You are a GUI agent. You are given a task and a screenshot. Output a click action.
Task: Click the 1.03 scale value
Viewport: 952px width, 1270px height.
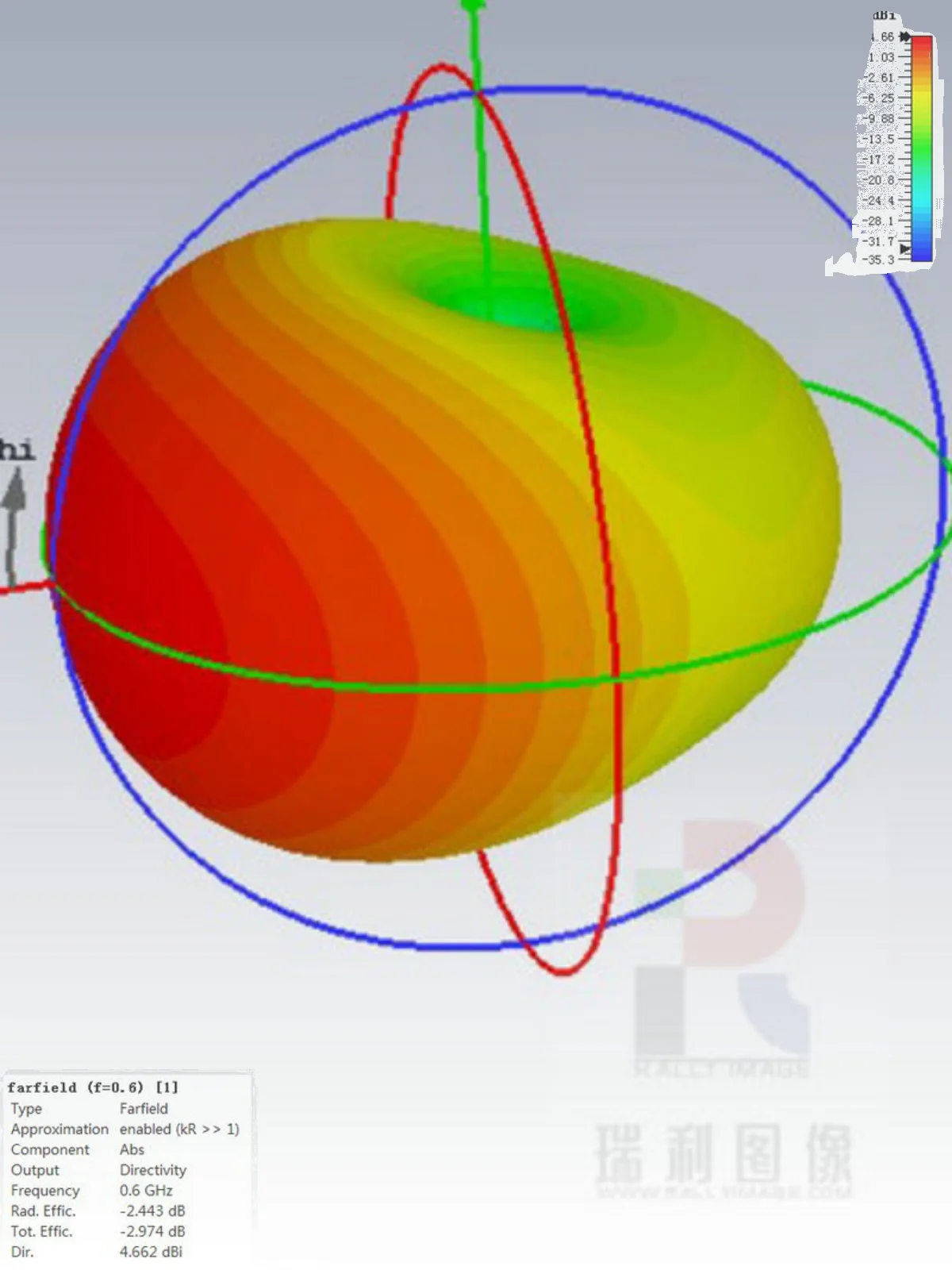[881, 57]
